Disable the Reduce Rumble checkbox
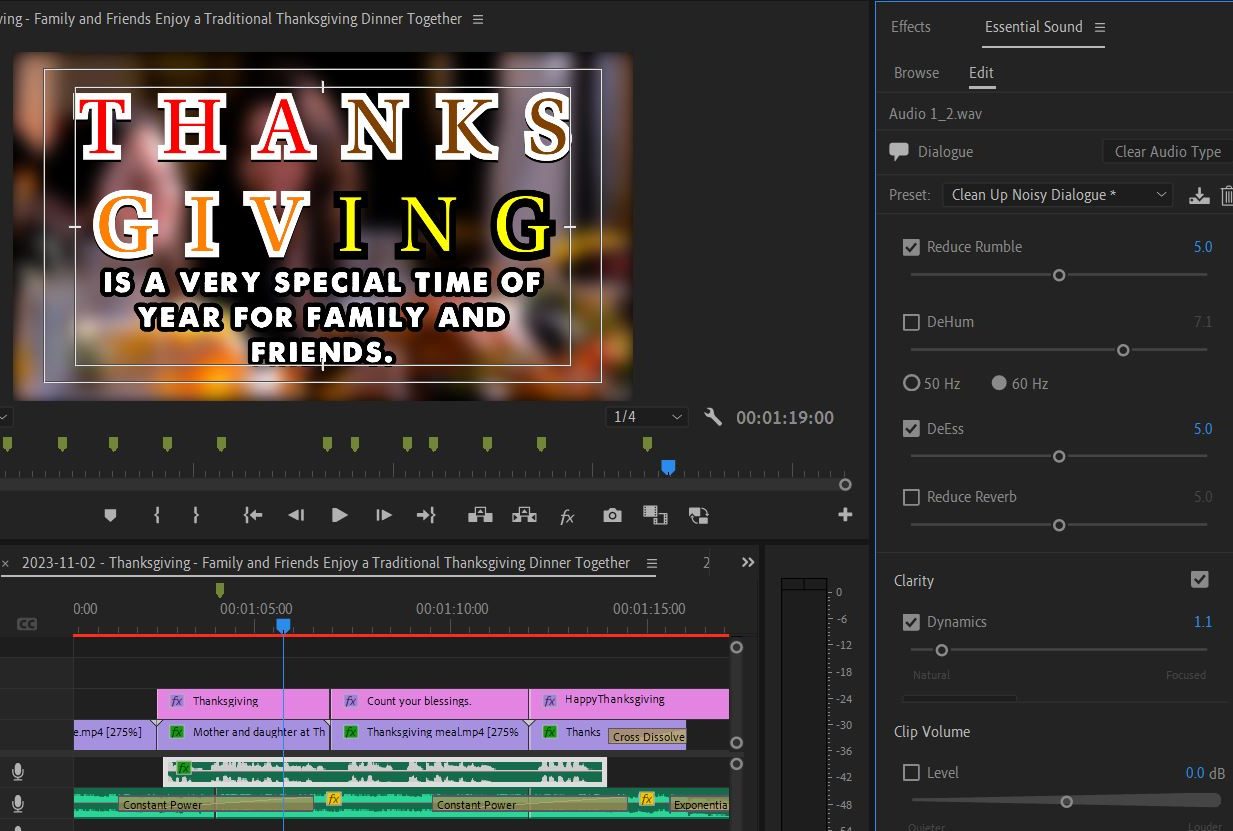1233x831 pixels. 911,247
